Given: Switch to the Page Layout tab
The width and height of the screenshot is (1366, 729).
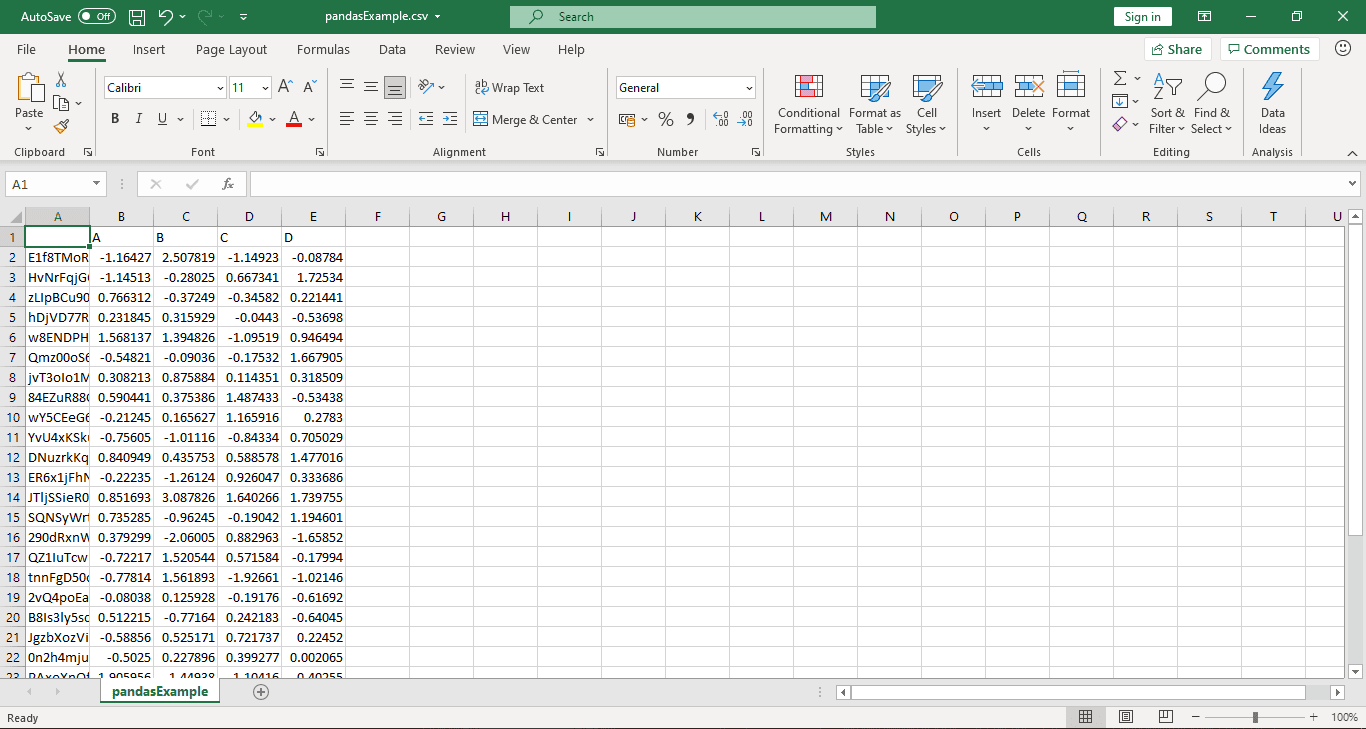Looking at the screenshot, I should (x=232, y=49).
